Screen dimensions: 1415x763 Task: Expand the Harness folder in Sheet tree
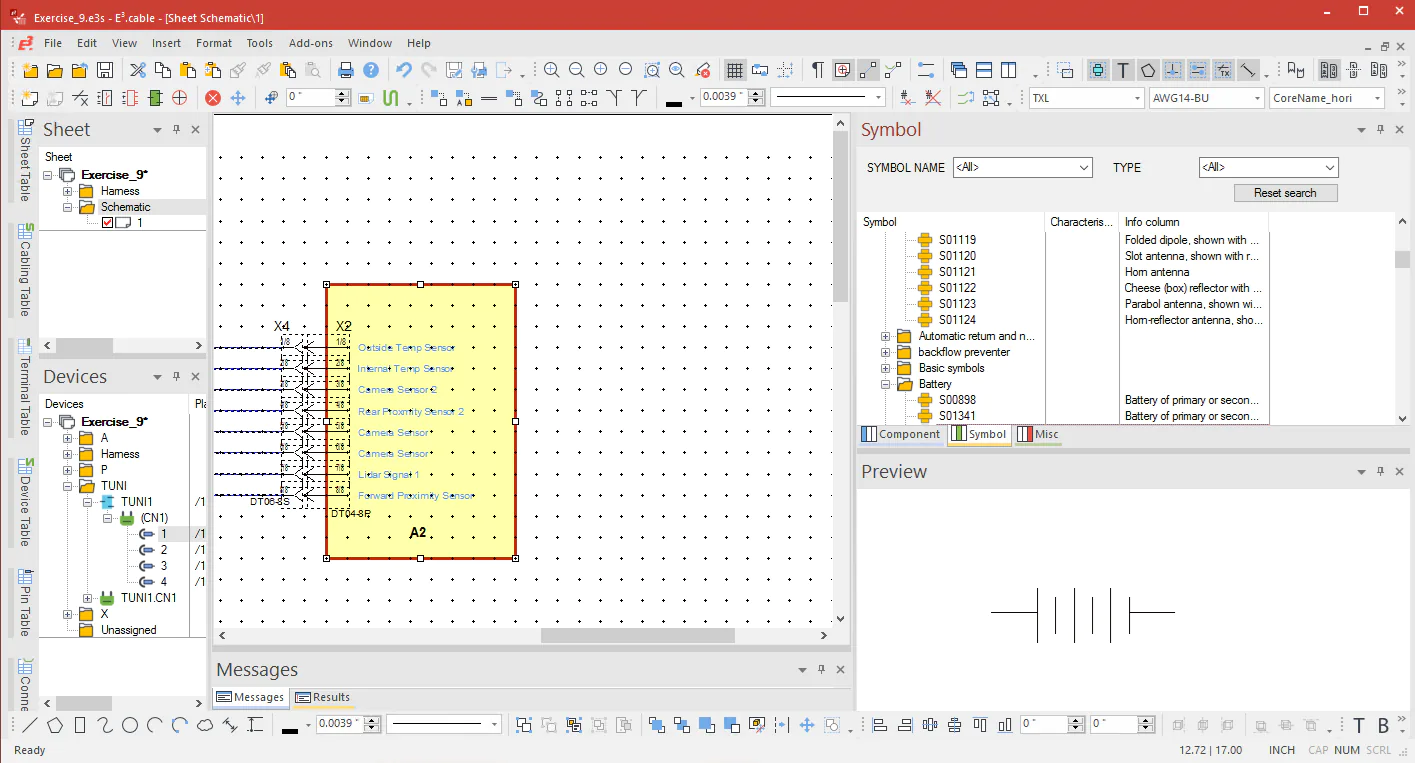pos(68,191)
